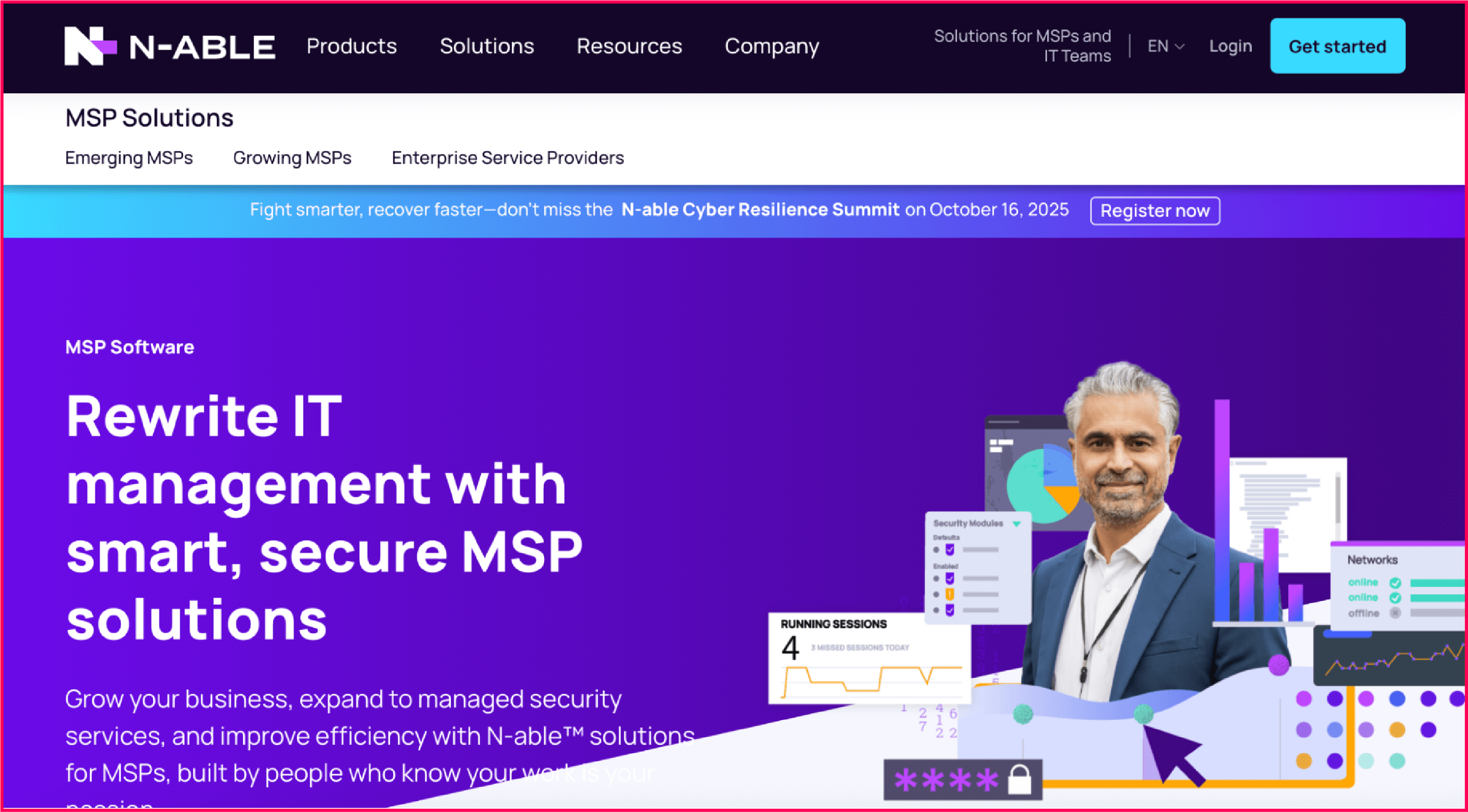The width and height of the screenshot is (1468, 812).
Task: Toggle the first Defaults checkbox in Security Modules
Action: pyautogui.click(x=950, y=550)
